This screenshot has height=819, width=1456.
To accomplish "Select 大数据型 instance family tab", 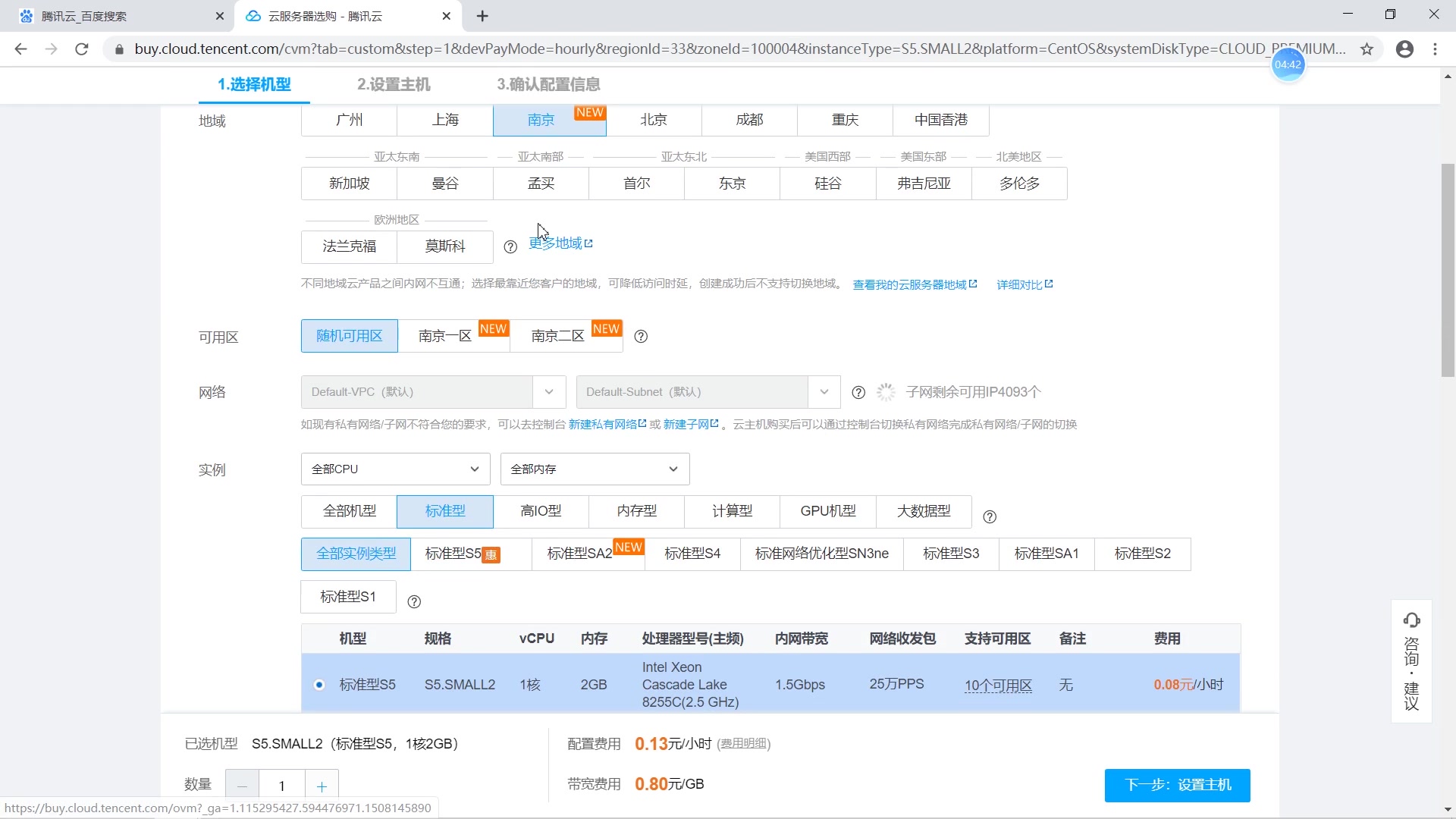I will point(924,511).
